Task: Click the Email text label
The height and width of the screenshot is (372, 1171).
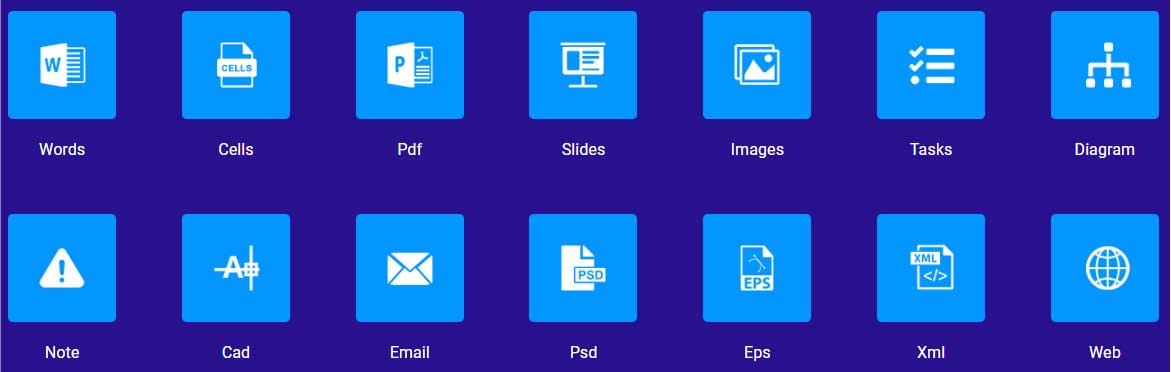Action: [410, 353]
